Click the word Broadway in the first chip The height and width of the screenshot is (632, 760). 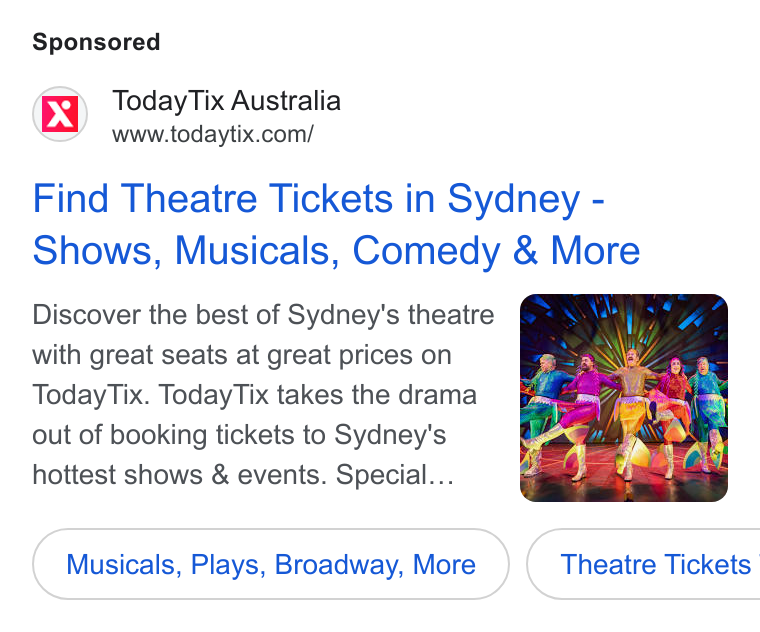pos(339,565)
